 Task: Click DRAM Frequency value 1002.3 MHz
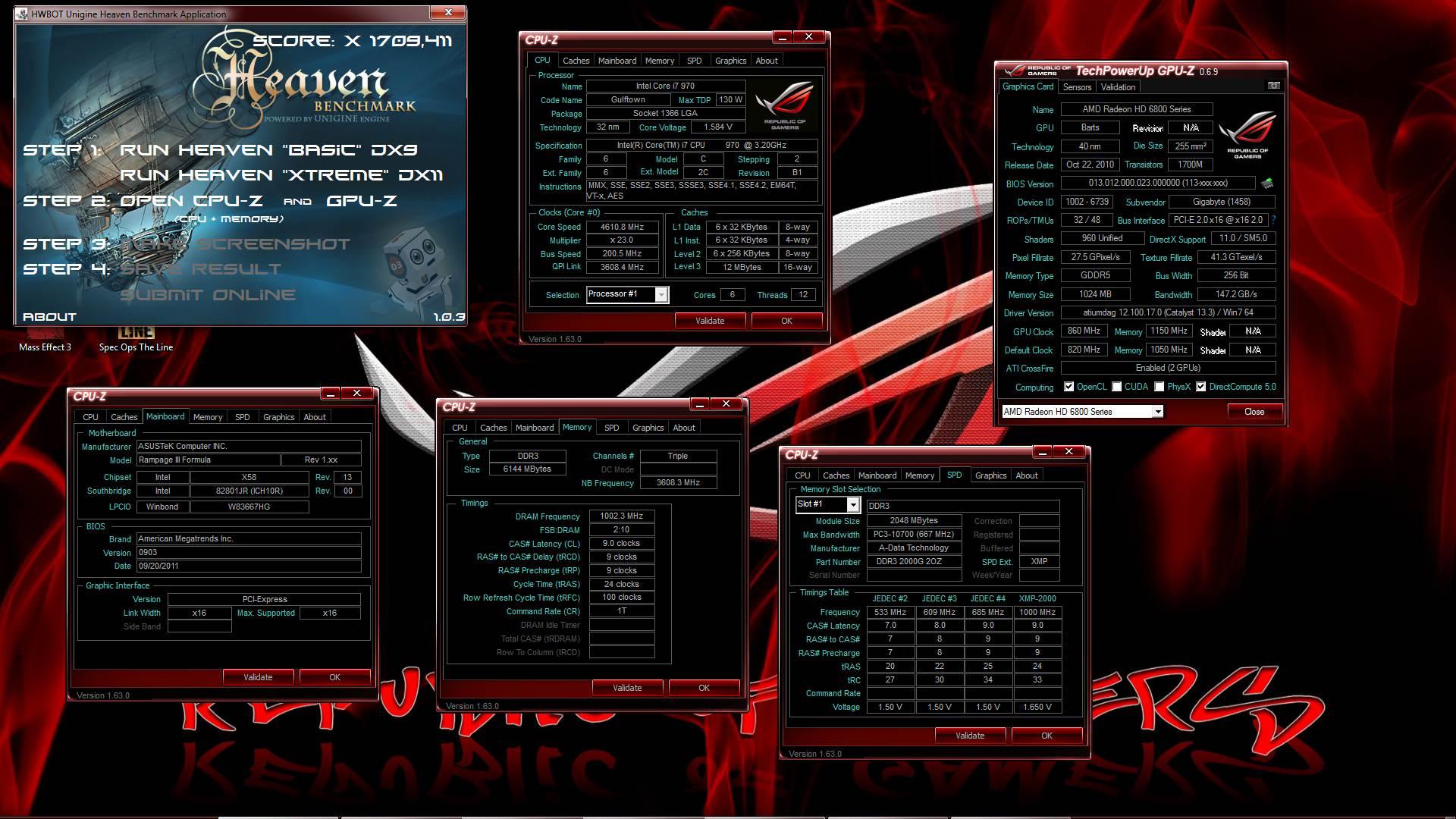(621, 516)
